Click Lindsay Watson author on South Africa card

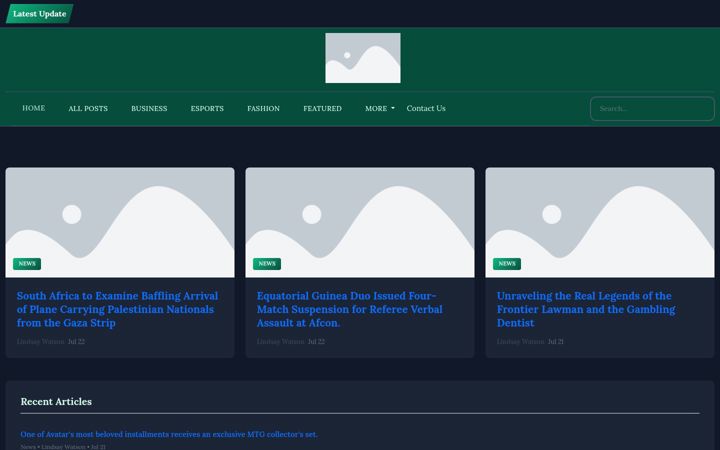pyautogui.click(x=40, y=342)
